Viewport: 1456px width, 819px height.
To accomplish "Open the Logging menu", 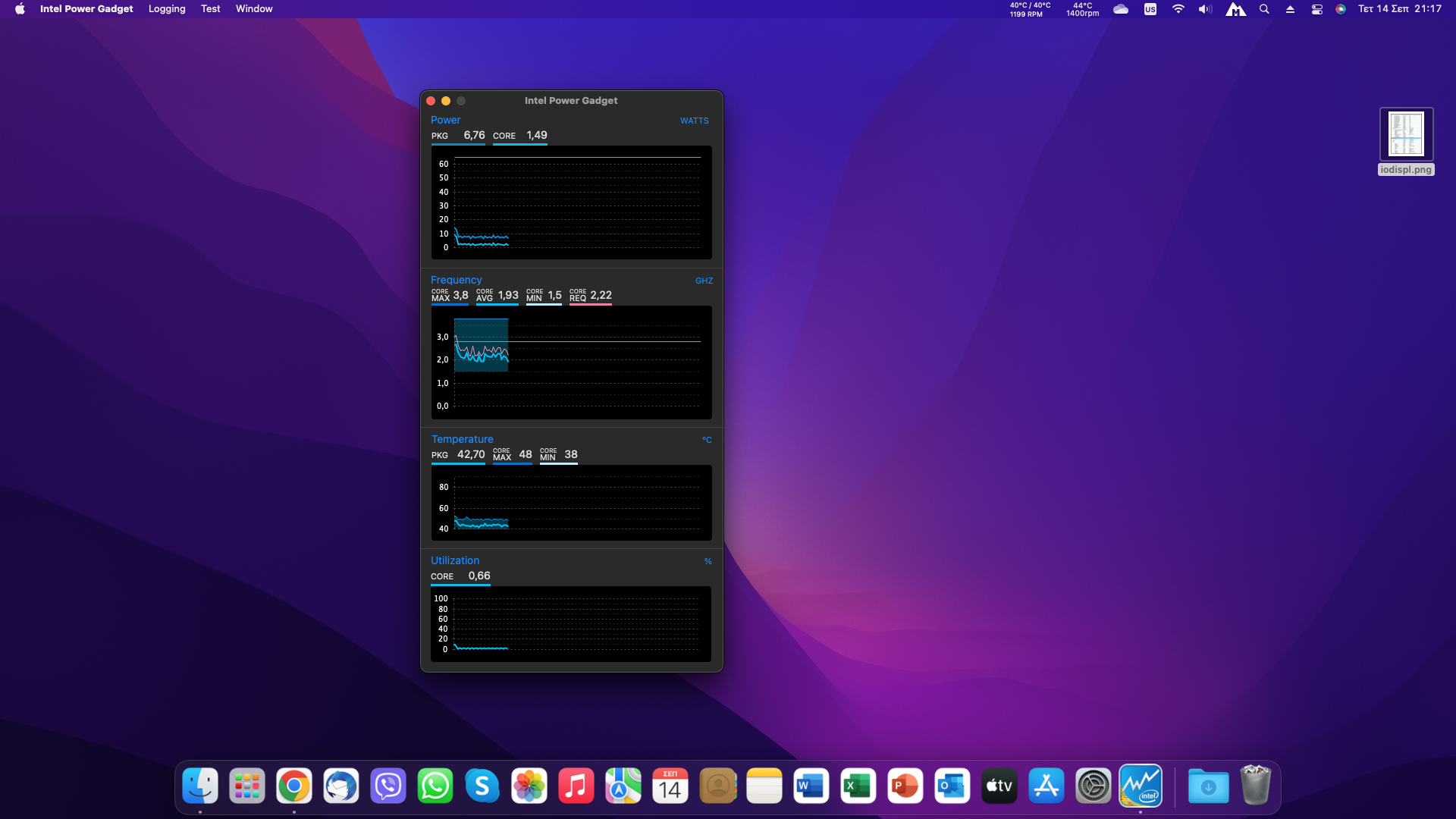I will click(x=167, y=9).
